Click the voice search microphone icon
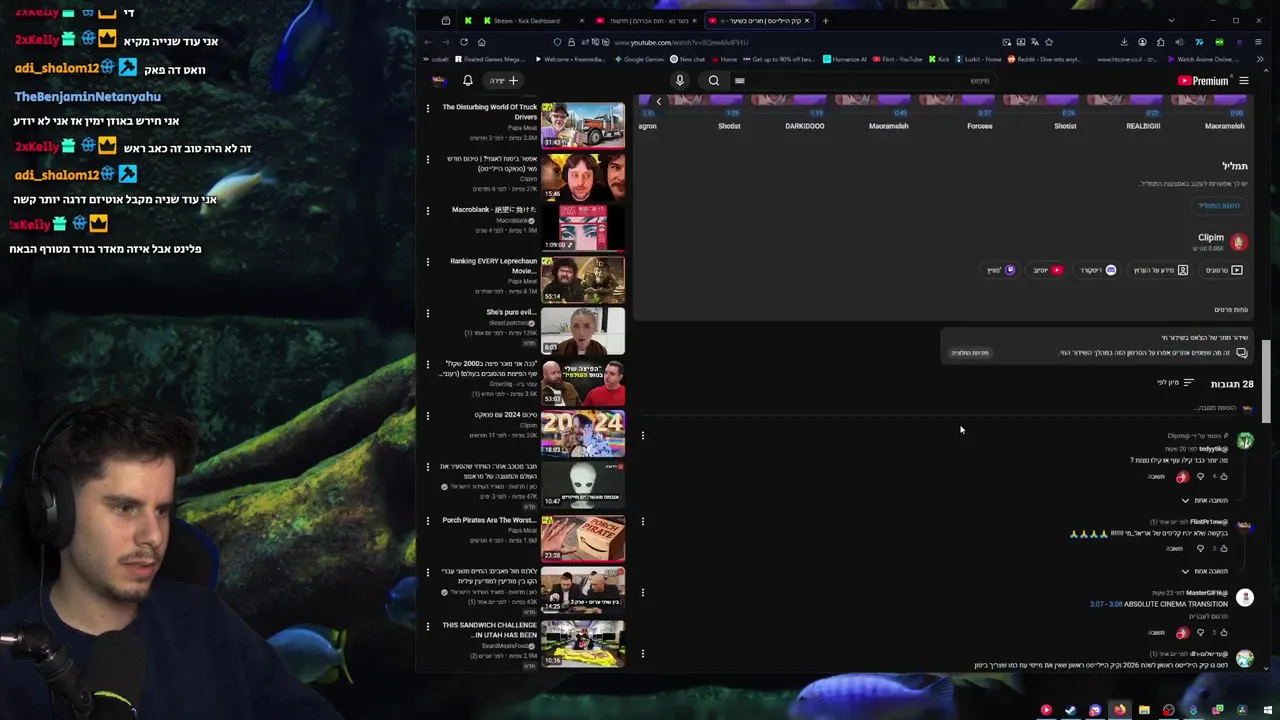Image resolution: width=1280 pixels, height=720 pixels. pyautogui.click(x=680, y=80)
